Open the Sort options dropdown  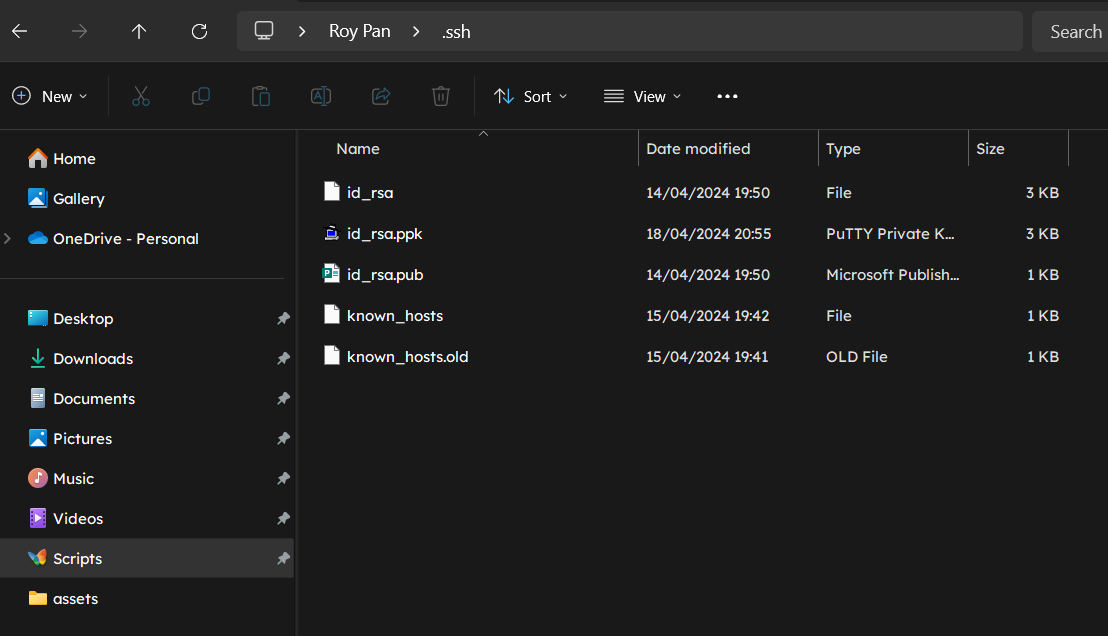531,96
